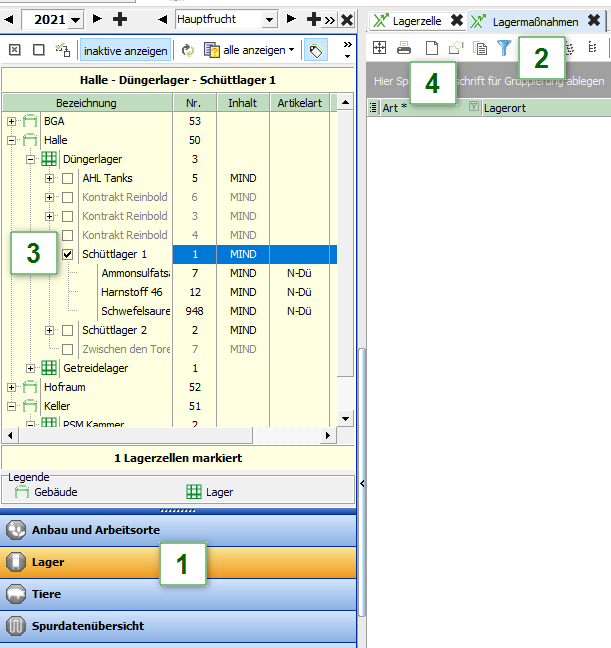611x648 pixels.
Task: Click the tree's vertical scrollbar down arrow
Action: [x=347, y=418]
